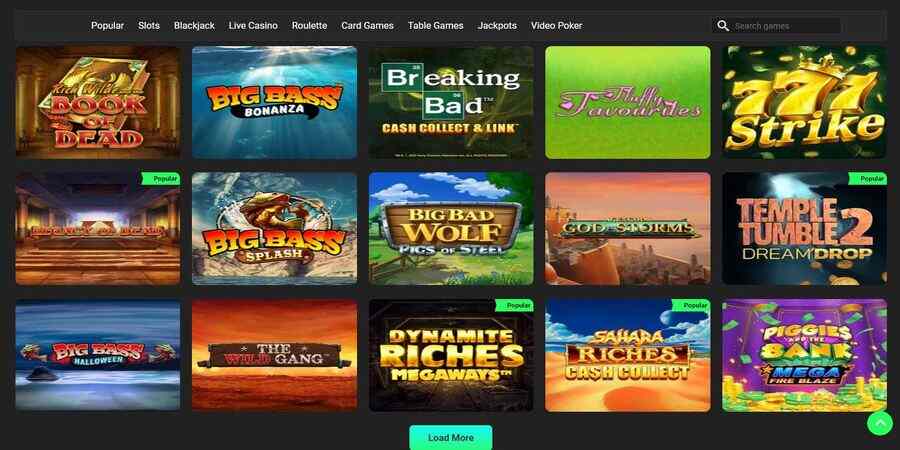Viewport: 900px width, 450px height.
Task: Open the Fluffy Favourites game tile
Action: 628,102
